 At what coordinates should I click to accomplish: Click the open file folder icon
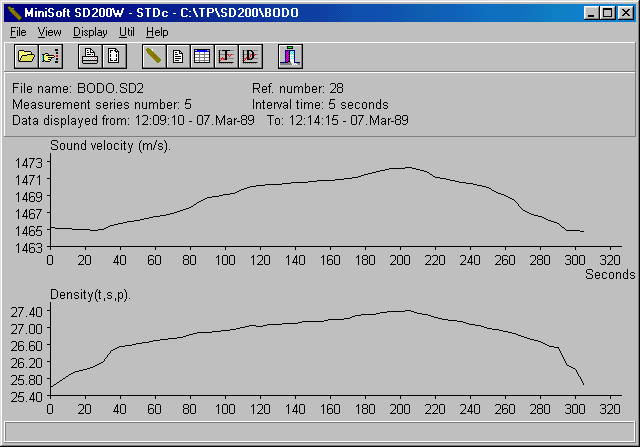pyautogui.click(x=26, y=56)
